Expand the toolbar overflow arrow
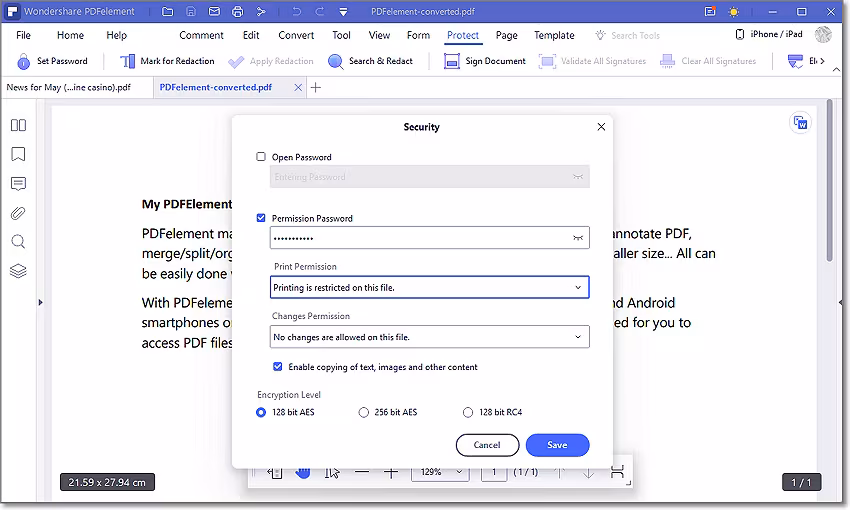The height and width of the screenshot is (510, 850). pyautogui.click(x=822, y=61)
